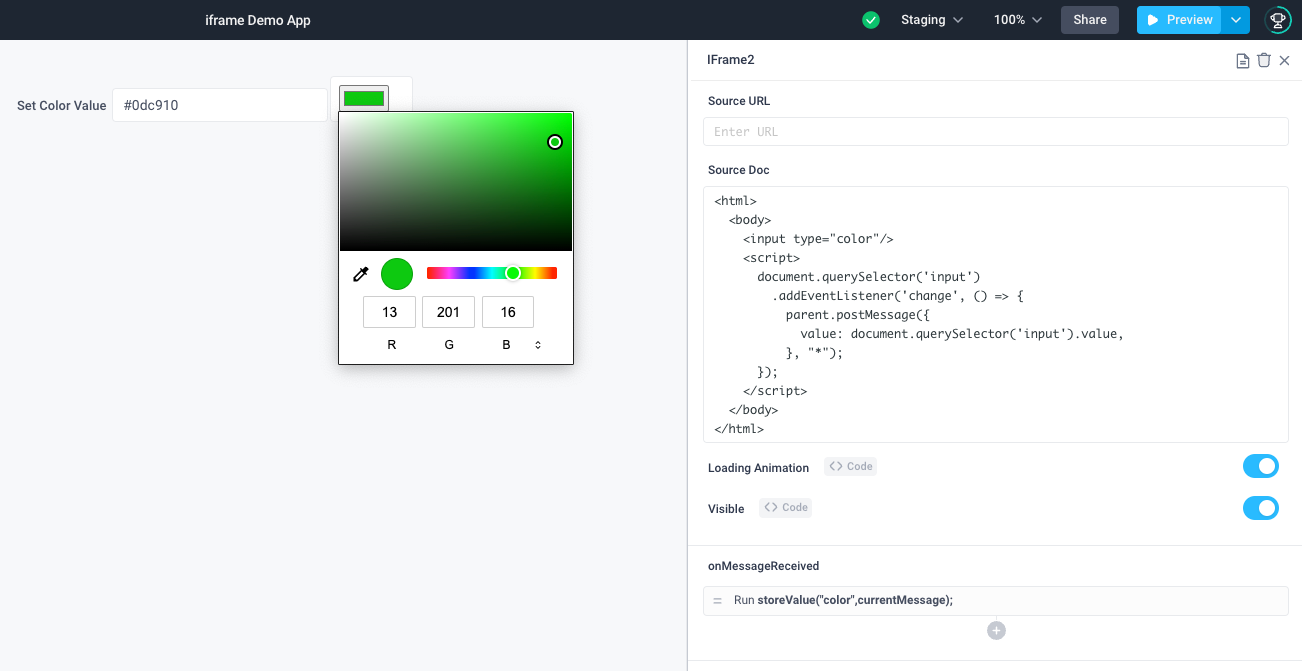Open documentation via the document icon
Image resolution: width=1302 pixels, height=671 pixels.
tap(1241, 60)
